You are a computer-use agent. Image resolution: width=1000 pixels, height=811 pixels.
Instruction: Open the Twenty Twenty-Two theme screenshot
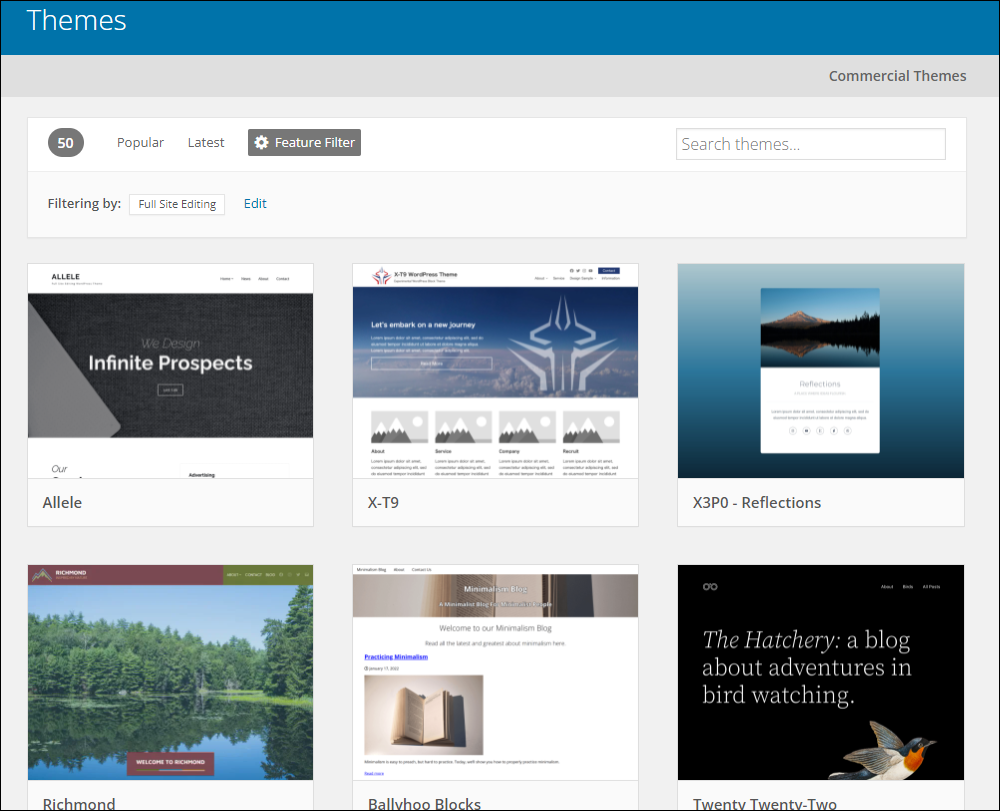pos(821,672)
